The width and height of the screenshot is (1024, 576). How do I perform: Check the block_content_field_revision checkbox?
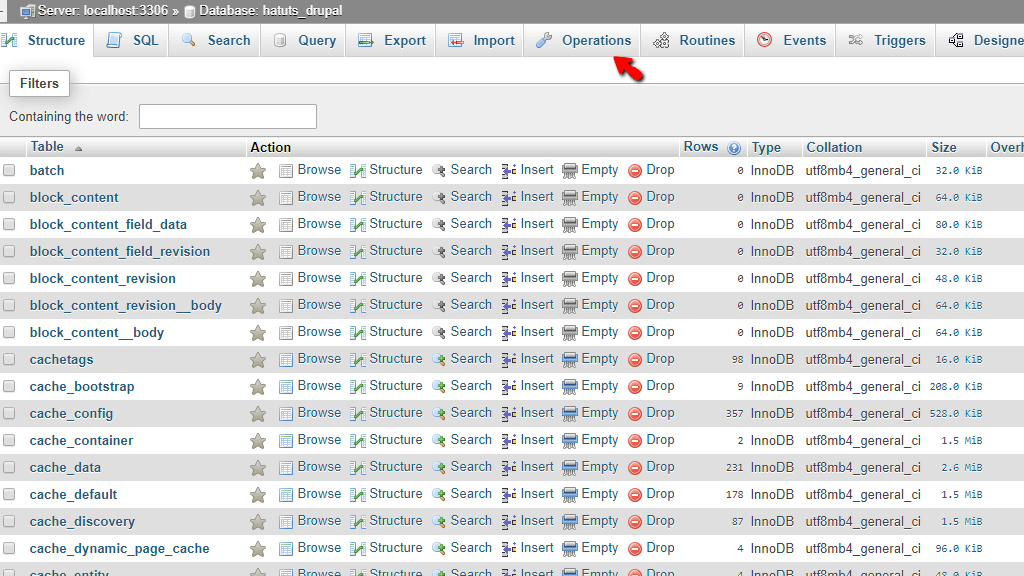pos(9,251)
